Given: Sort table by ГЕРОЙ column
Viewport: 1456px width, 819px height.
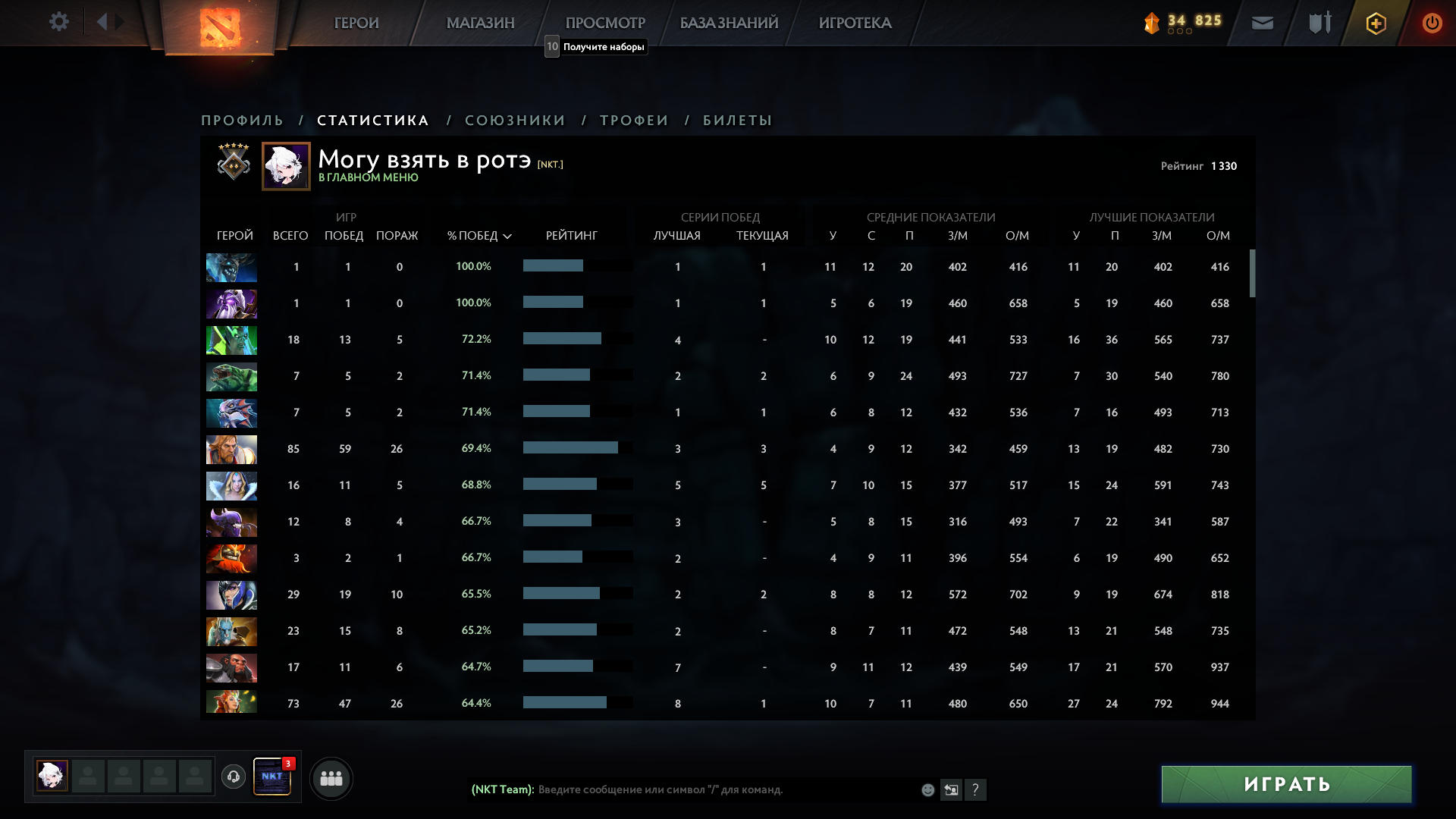Looking at the screenshot, I should [x=235, y=236].
